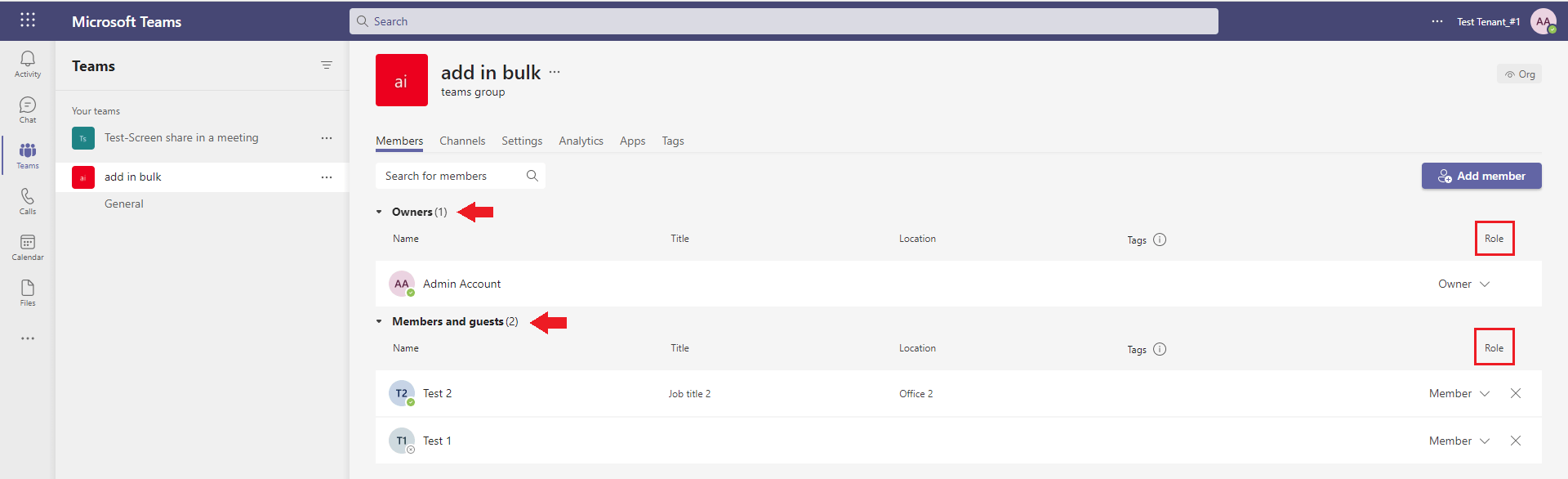
Task: Open settings and more ellipsis in title bar
Action: tap(1437, 21)
